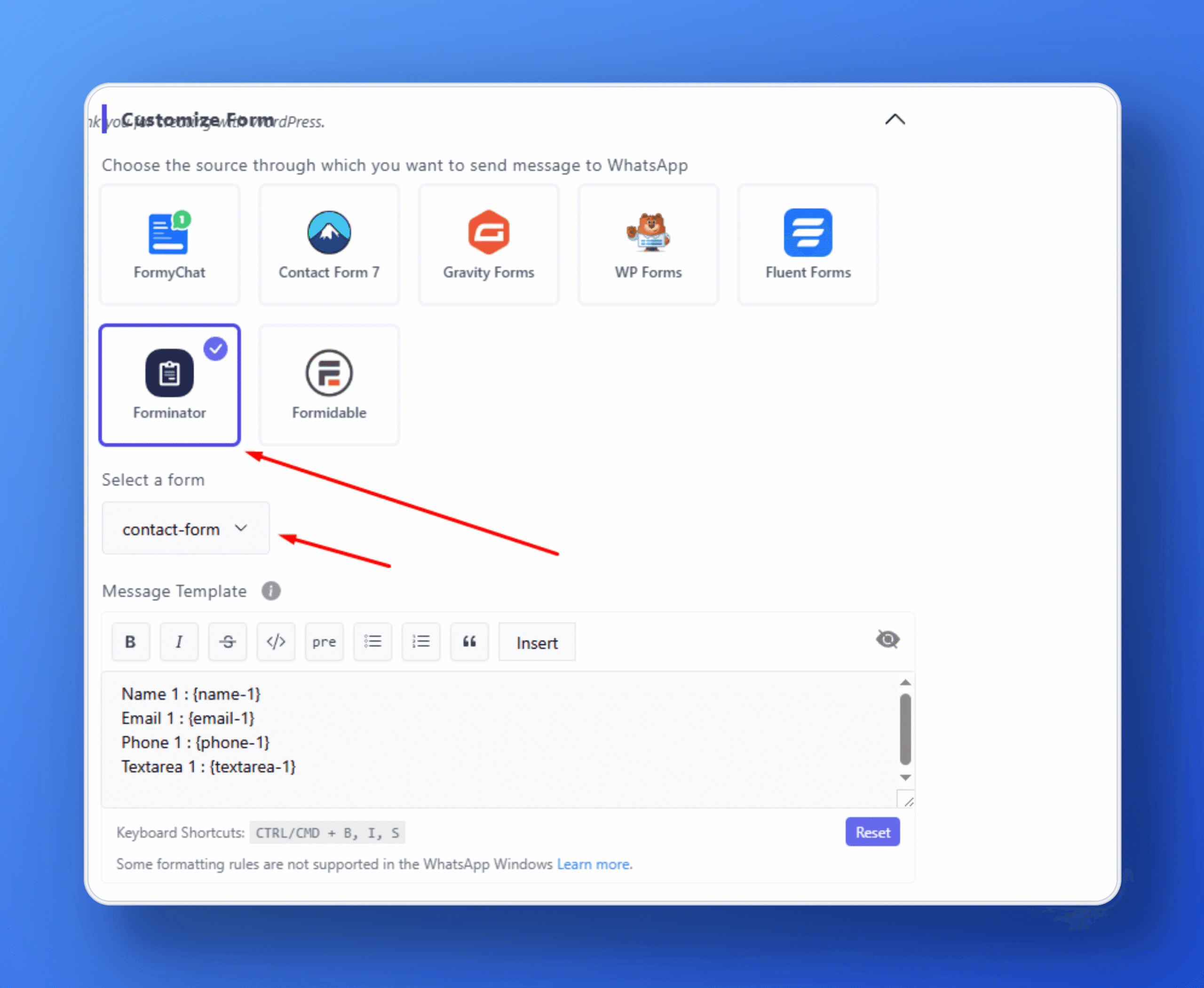1204x988 pixels.
Task: Click the purple checkmark on Forminator
Action: (x=216, y=349)
